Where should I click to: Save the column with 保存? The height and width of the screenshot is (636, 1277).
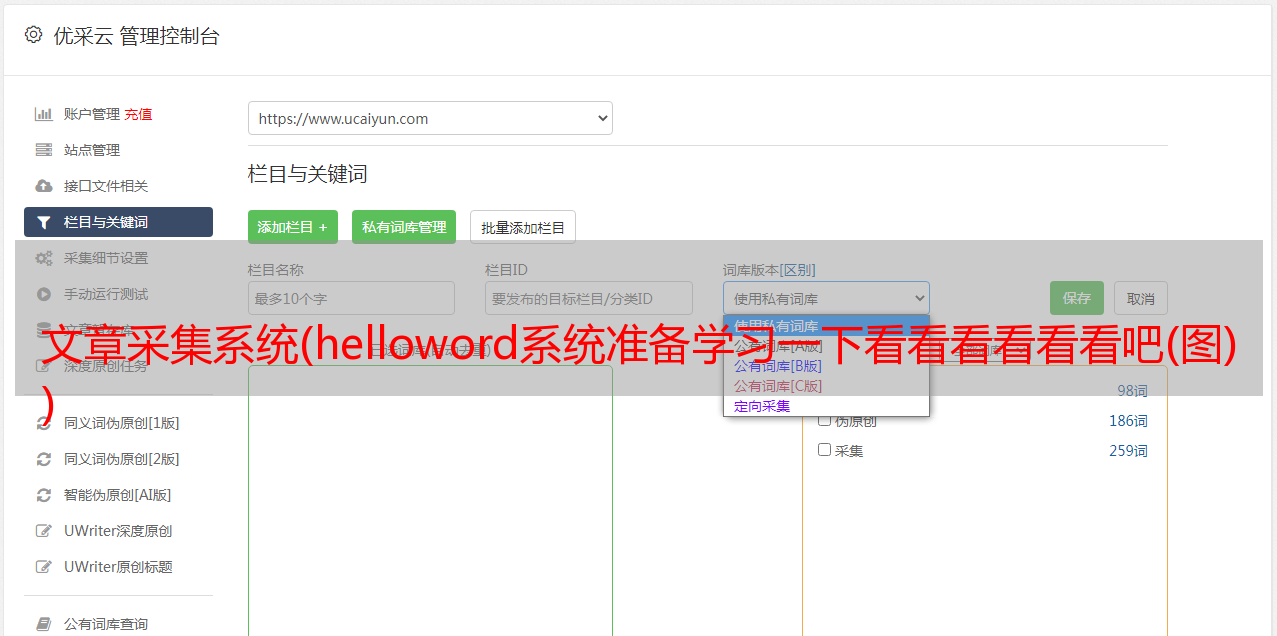(x=1077, y=298)
